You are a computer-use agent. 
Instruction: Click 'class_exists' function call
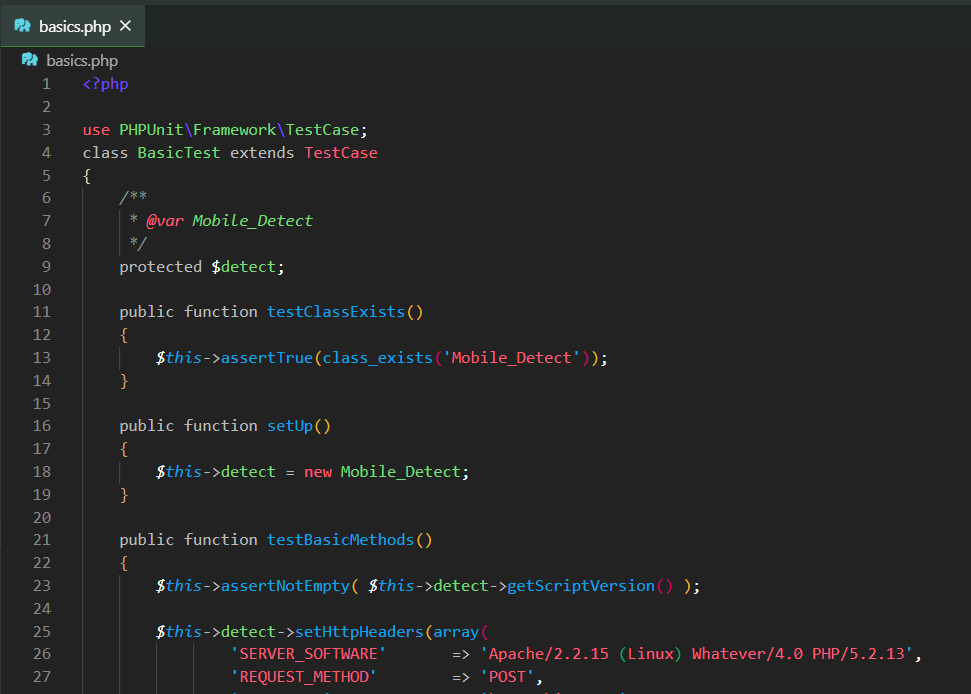377,358
